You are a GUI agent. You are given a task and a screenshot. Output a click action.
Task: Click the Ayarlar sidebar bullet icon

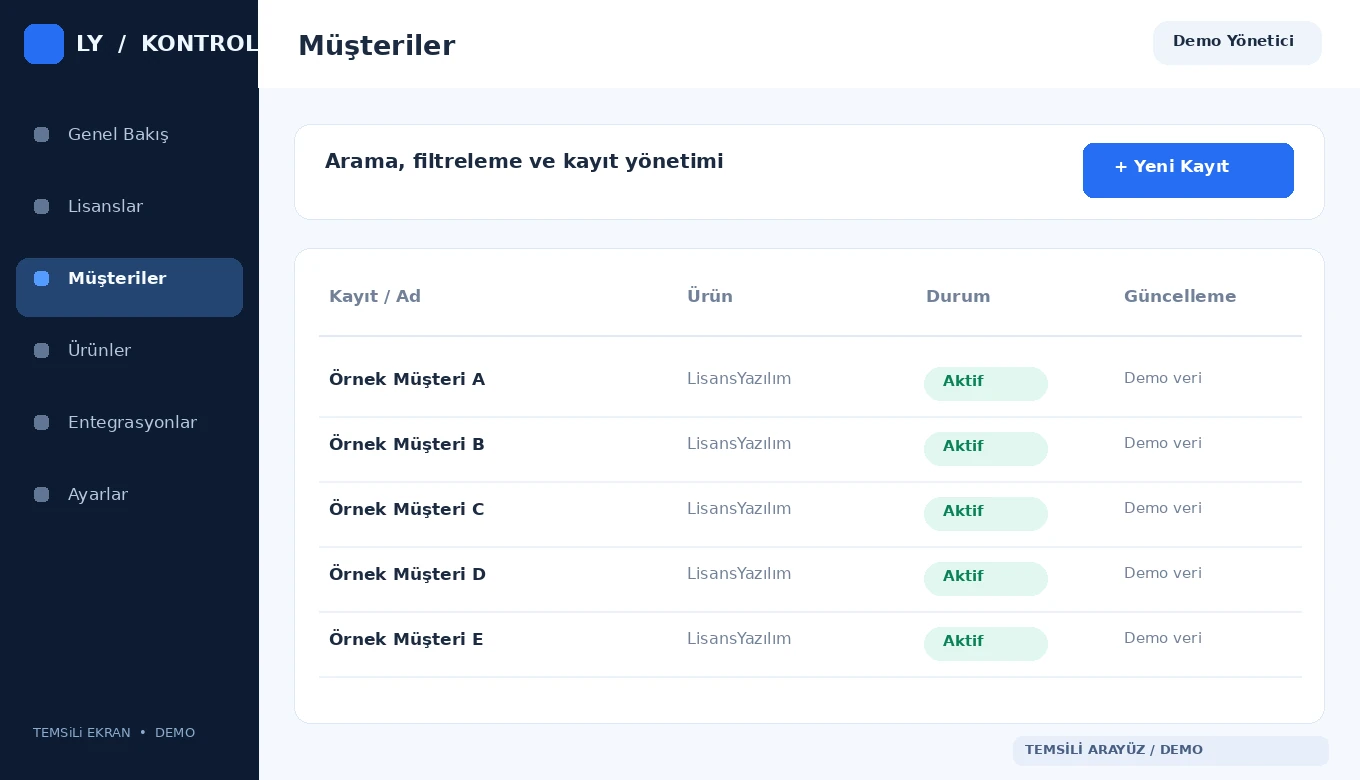(x=41, y=494)
